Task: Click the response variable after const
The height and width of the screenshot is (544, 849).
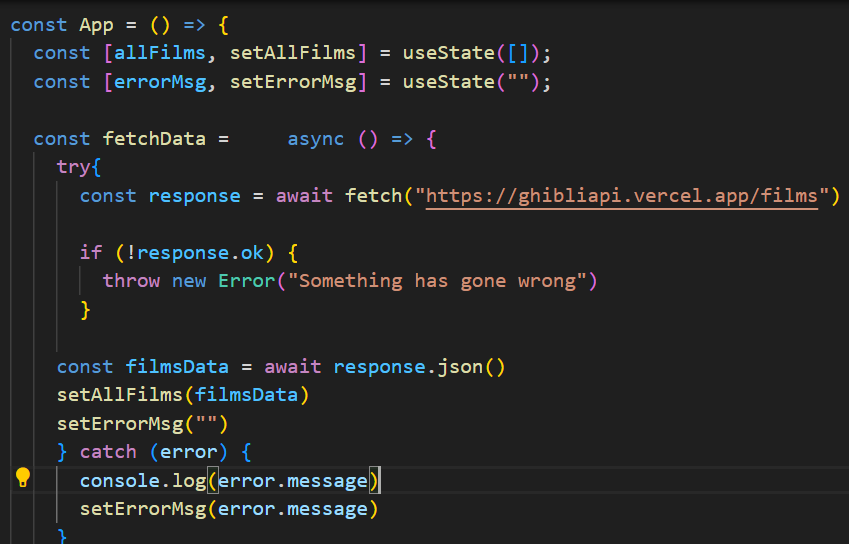Action: pyautogui.click(x=194, y=196)
